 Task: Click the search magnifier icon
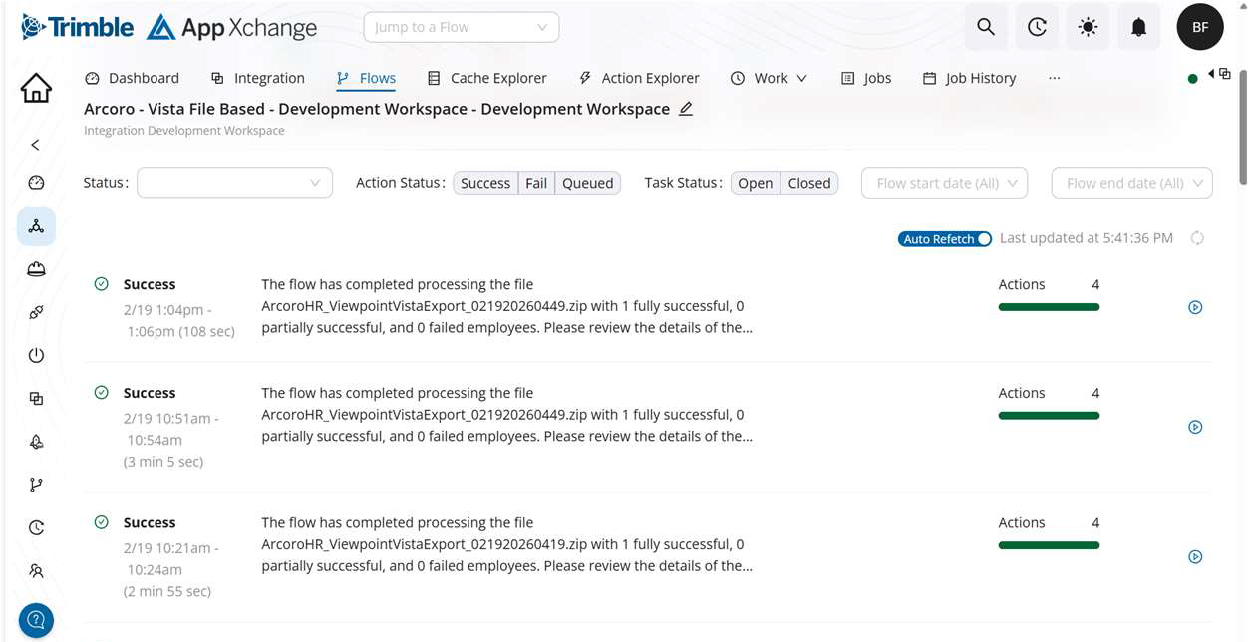986,27
